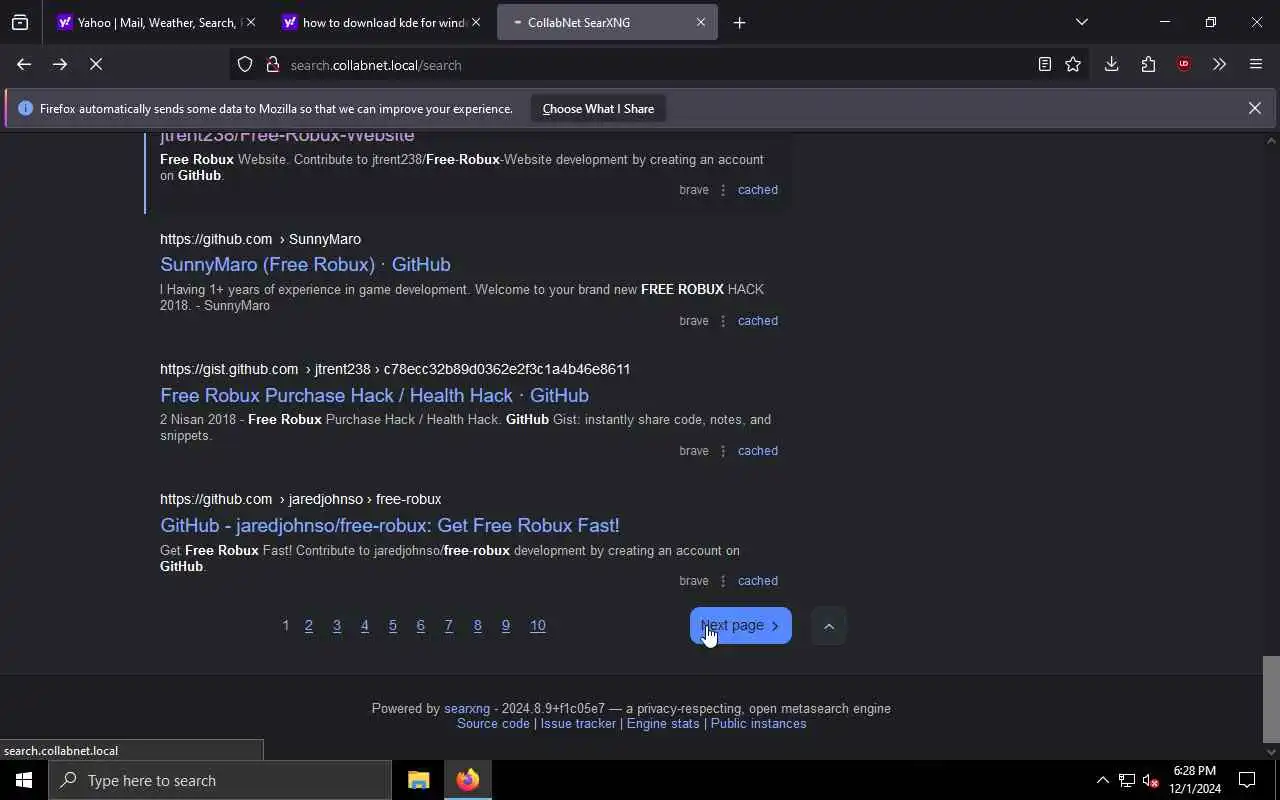Screen dimensions: 1280x800
Task: Switch to how to download kde tab
Action: [x=381, y=22]
